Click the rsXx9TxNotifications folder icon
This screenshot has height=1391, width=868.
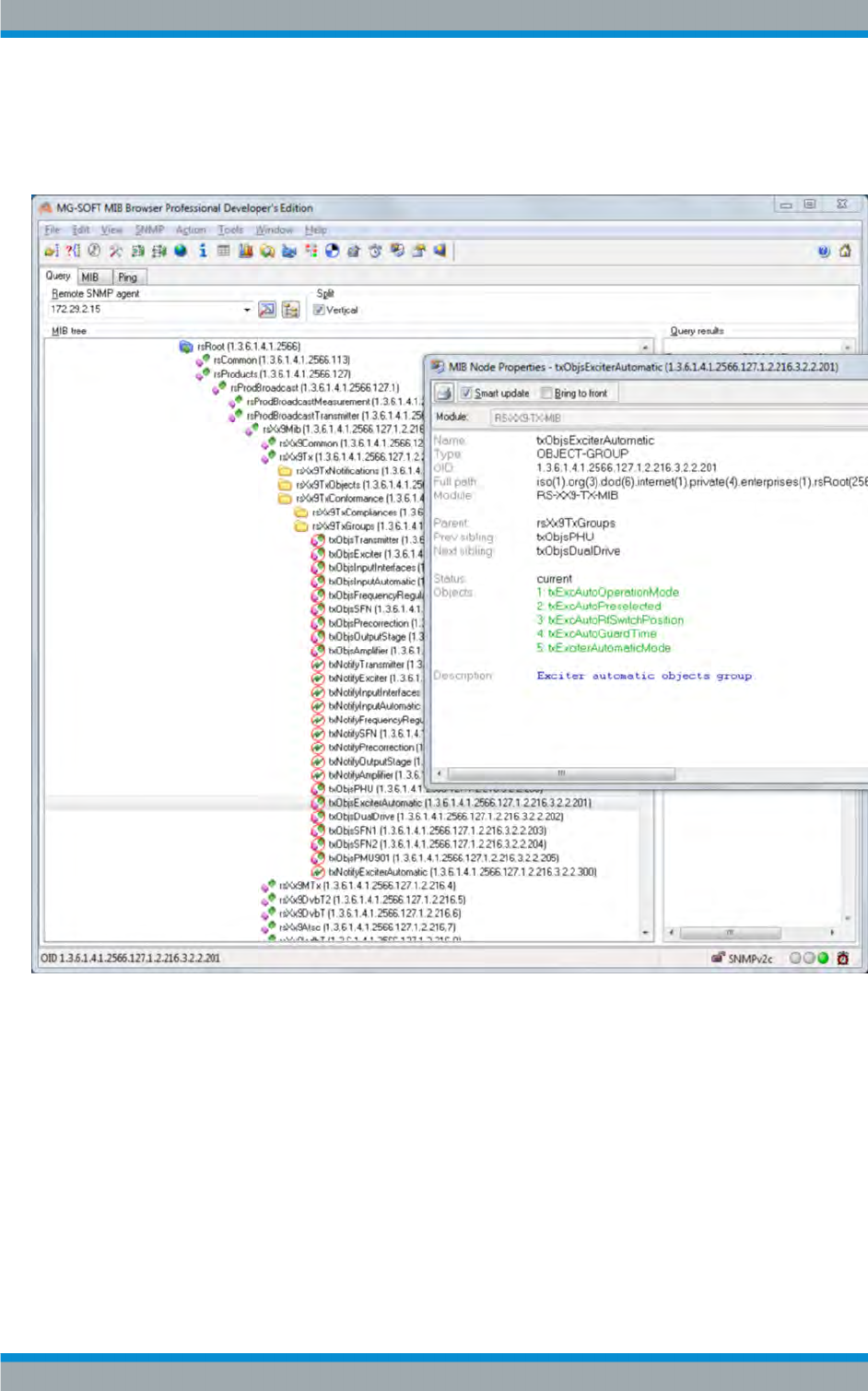(286, 471)
